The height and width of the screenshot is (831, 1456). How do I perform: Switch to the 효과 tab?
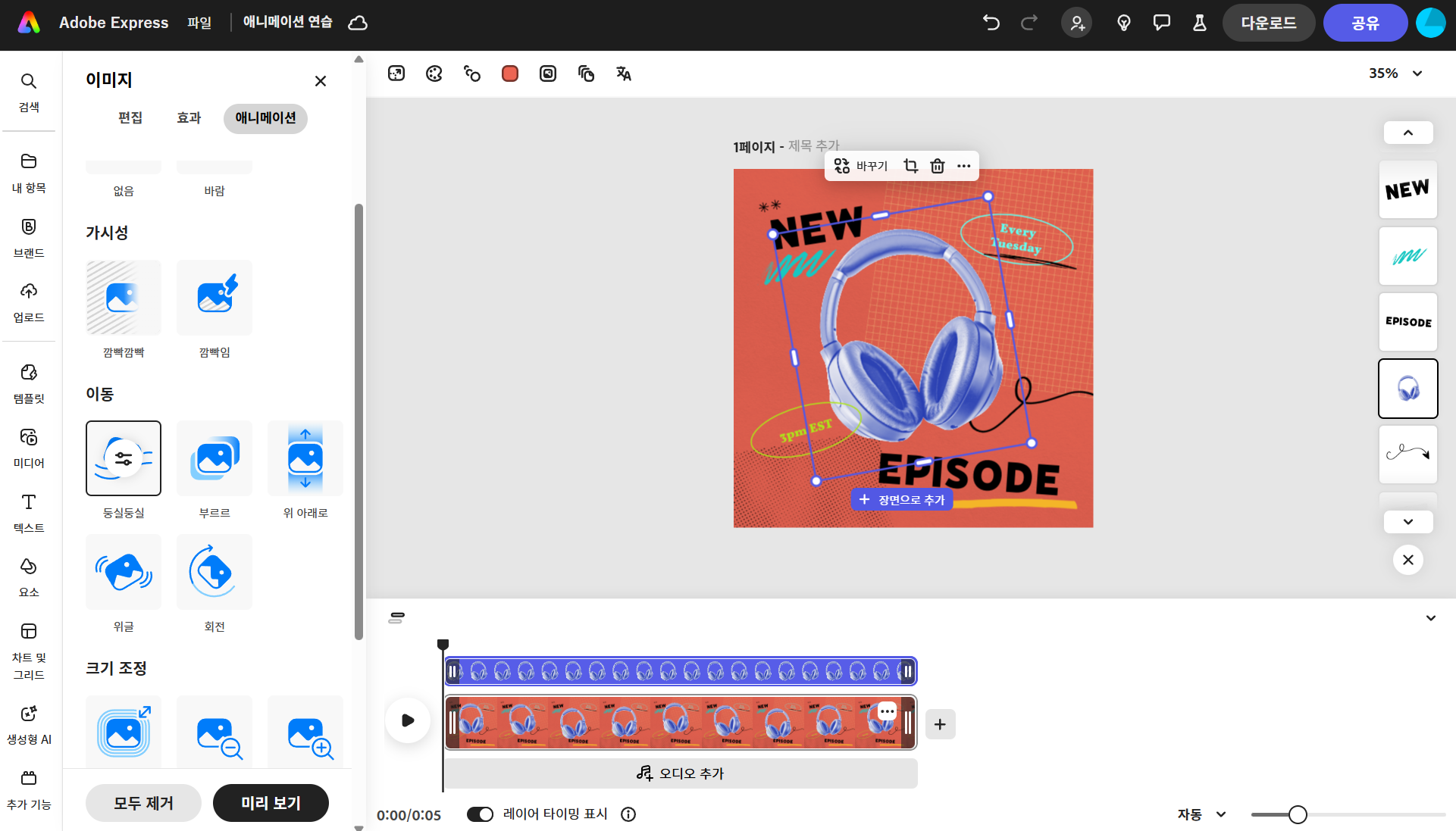[x=189, y=118]
